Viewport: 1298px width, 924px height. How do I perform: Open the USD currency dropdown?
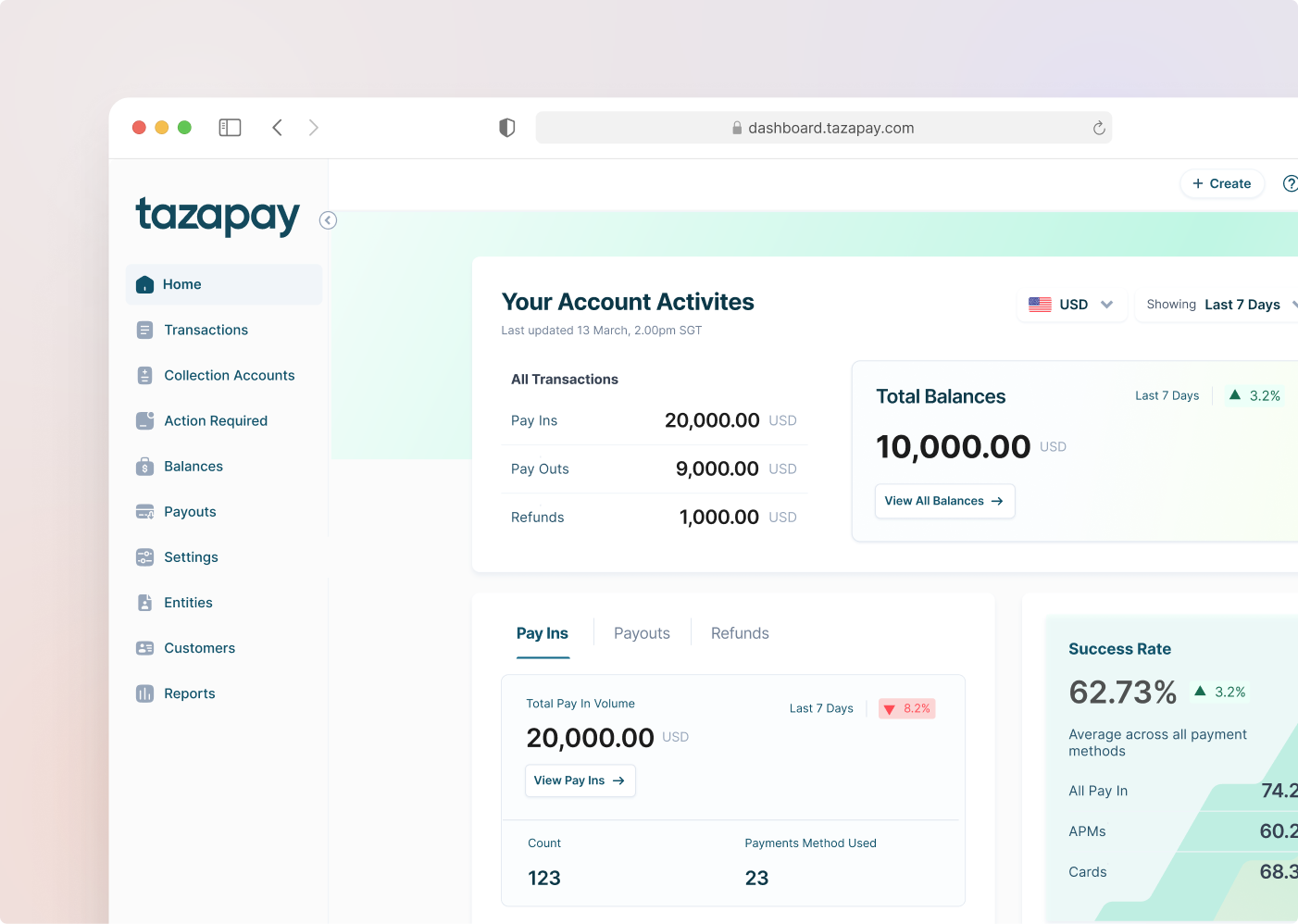point(1072,305)
